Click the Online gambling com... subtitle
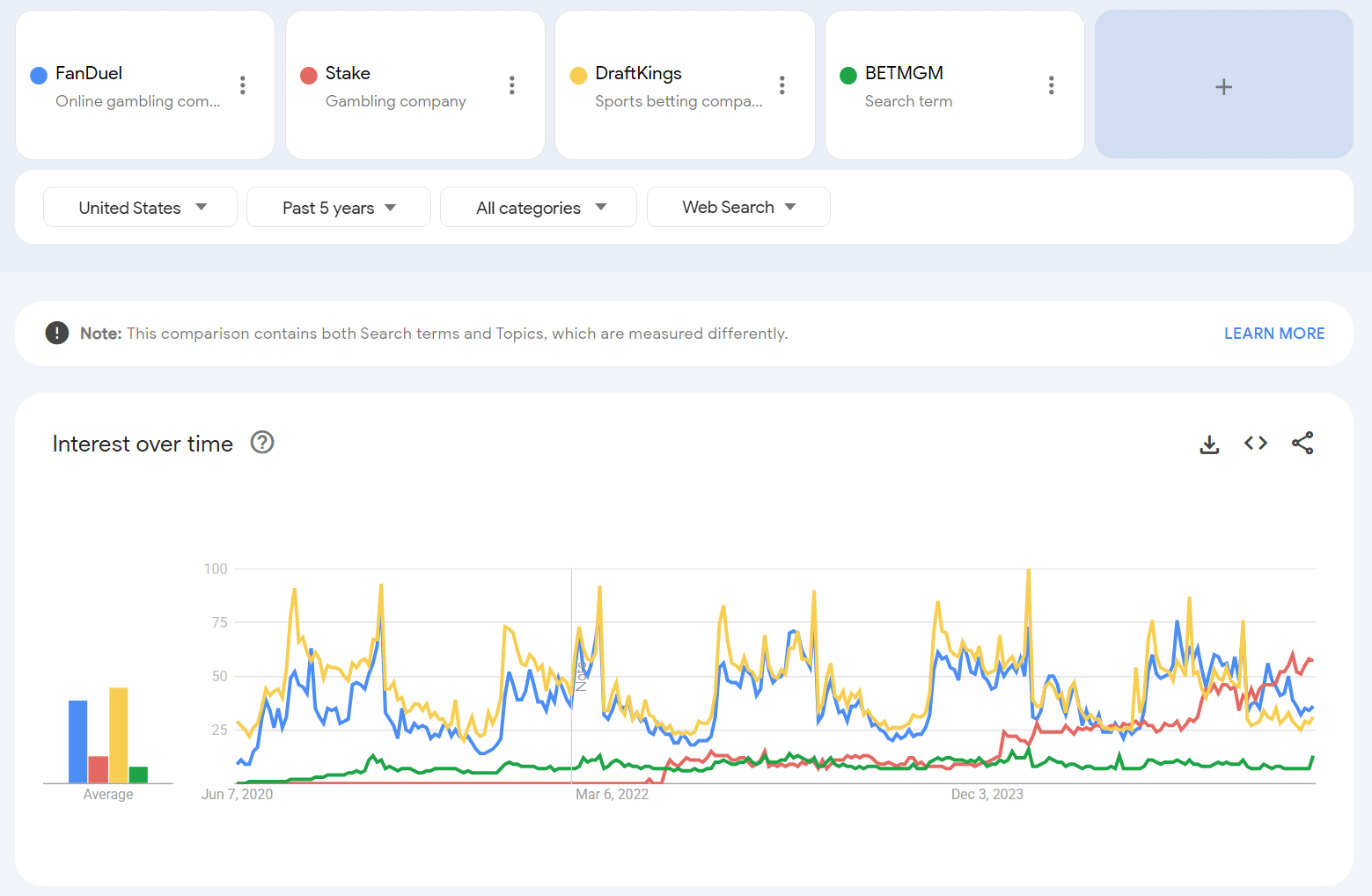This screenshot has width=1372, height=896. [138, 101]
